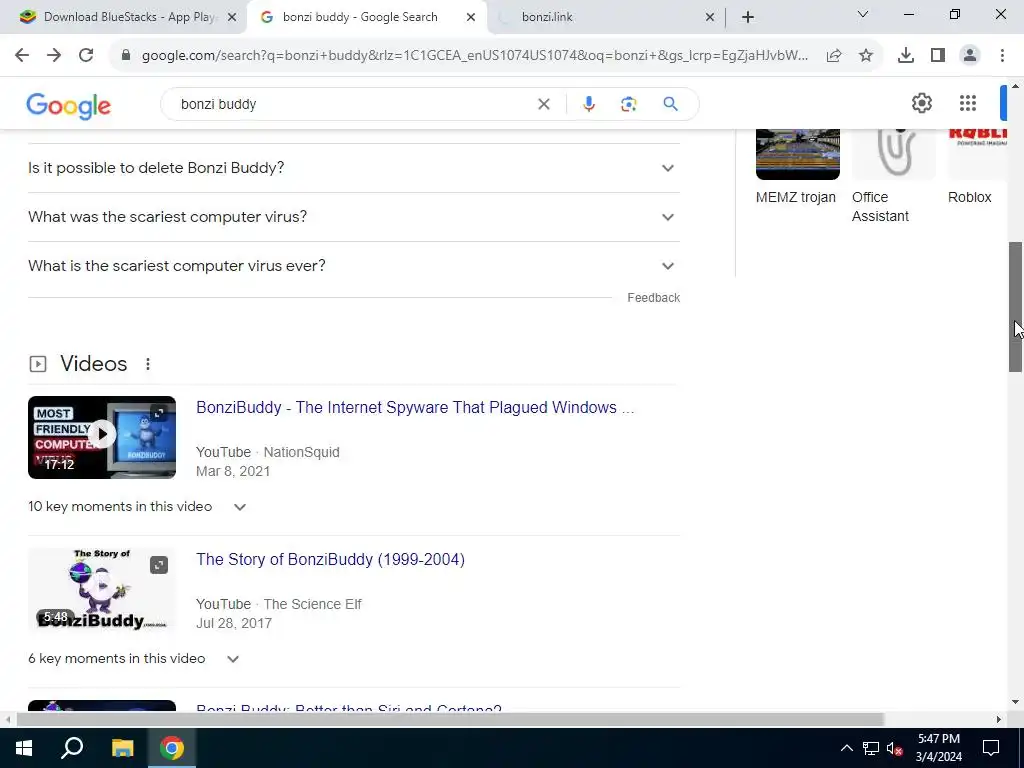1024x768 pixels.
Task: Share this page via address bar icon
Action: point(834,56)
